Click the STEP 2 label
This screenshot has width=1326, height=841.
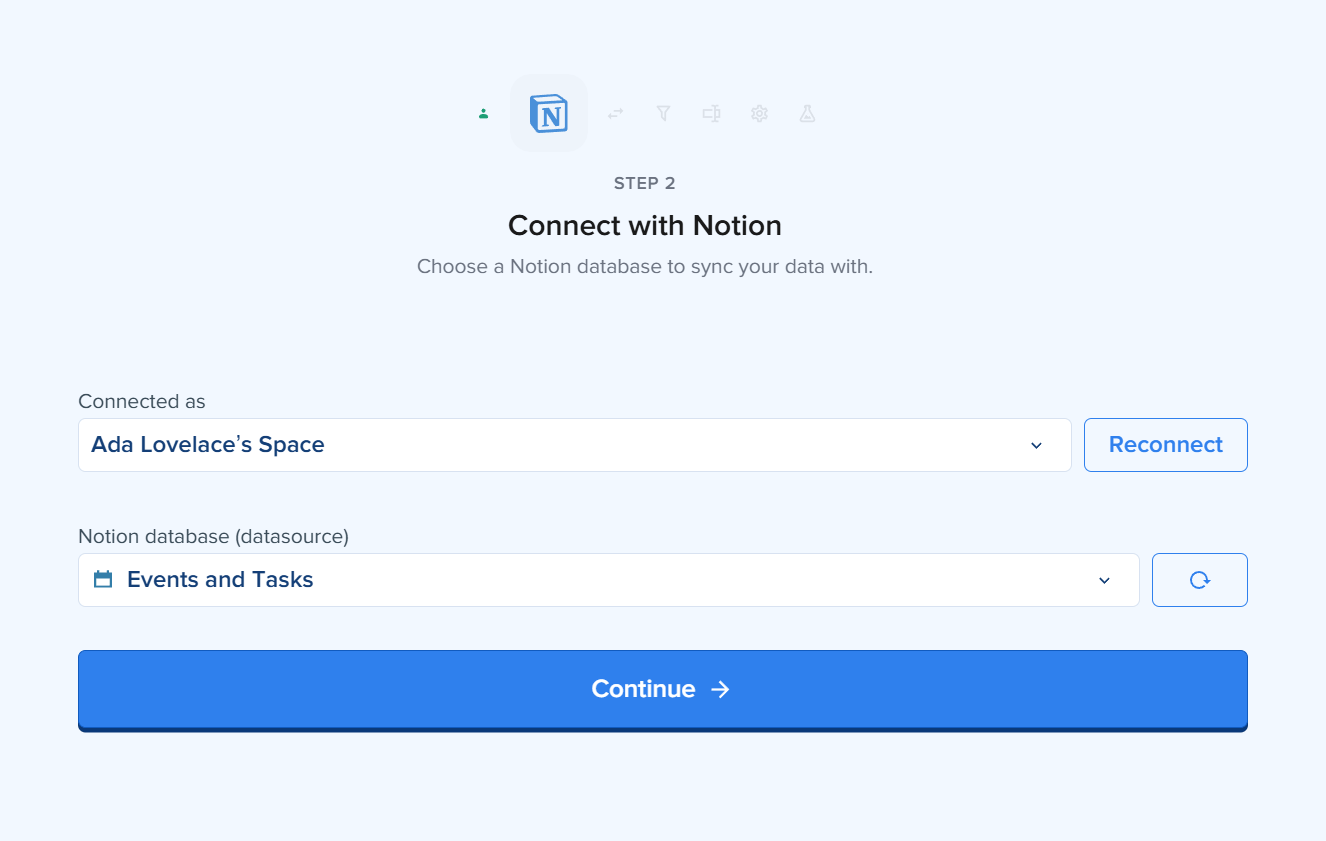644,183
